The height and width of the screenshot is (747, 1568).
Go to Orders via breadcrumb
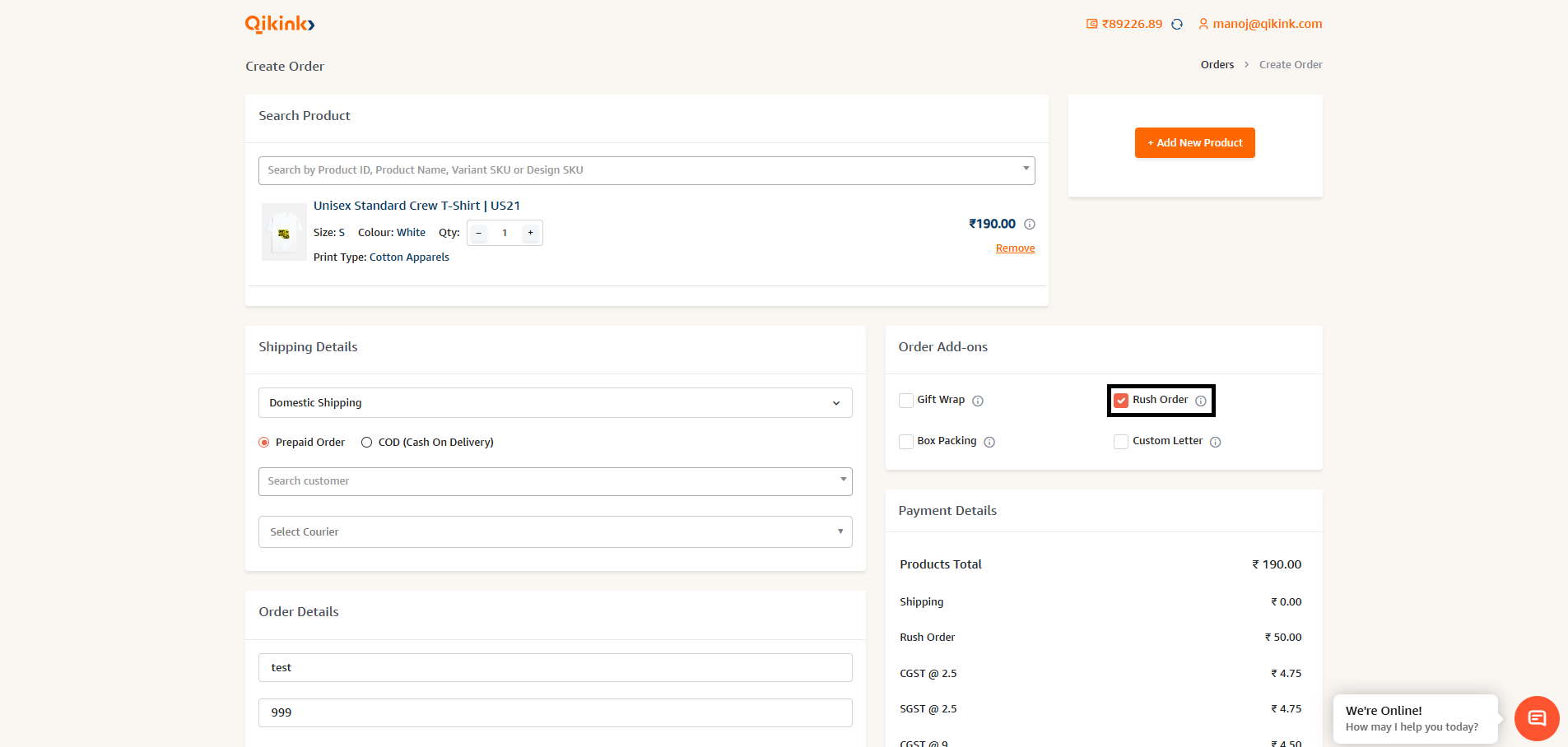coord(1217,64)
